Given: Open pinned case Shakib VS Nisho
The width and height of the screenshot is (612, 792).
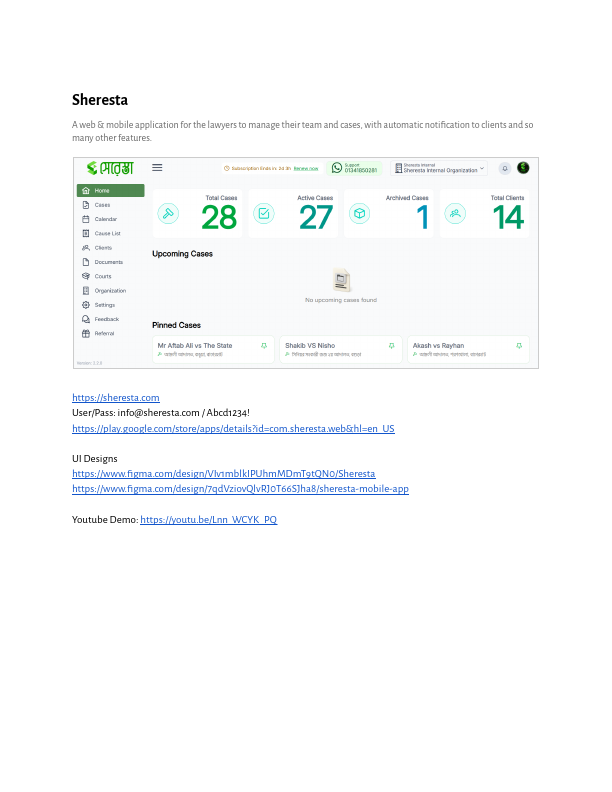Looking at the screenshot, I should tap(341, 349).
